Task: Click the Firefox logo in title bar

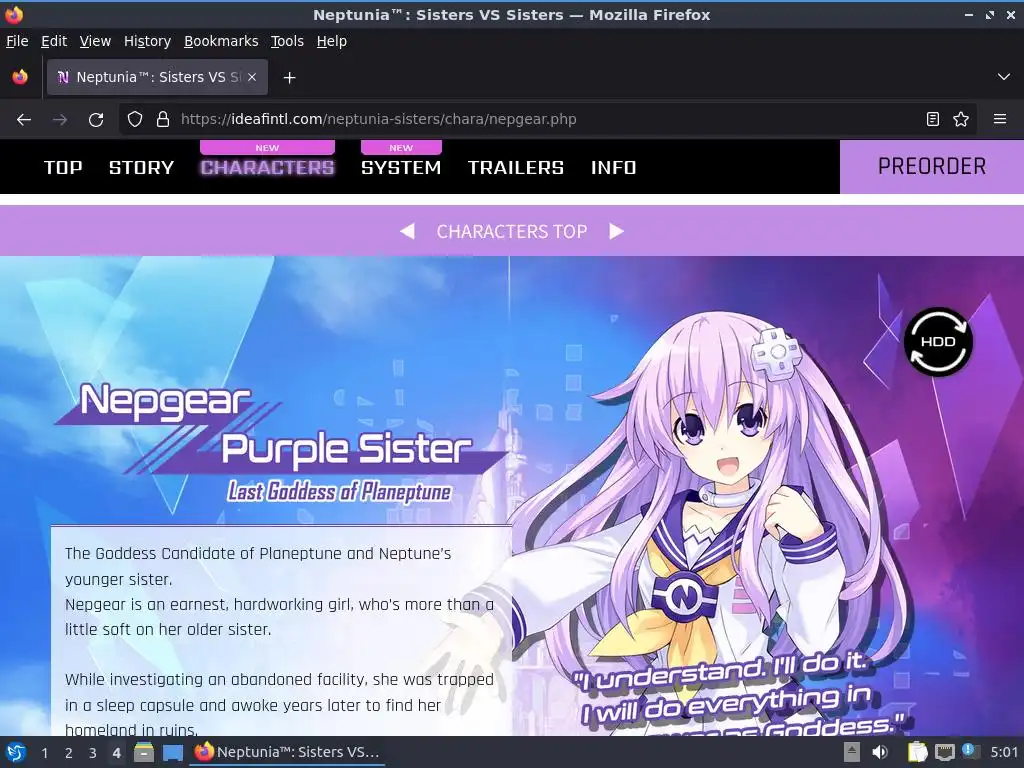Action: point(14,14)
